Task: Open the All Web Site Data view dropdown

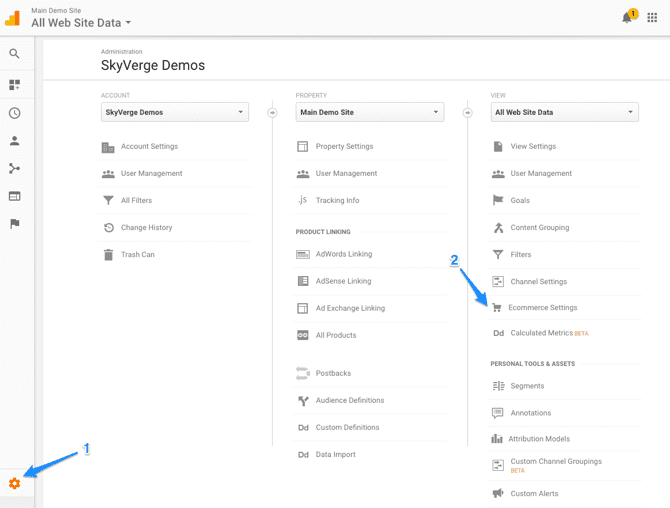Action: point(564,112)
